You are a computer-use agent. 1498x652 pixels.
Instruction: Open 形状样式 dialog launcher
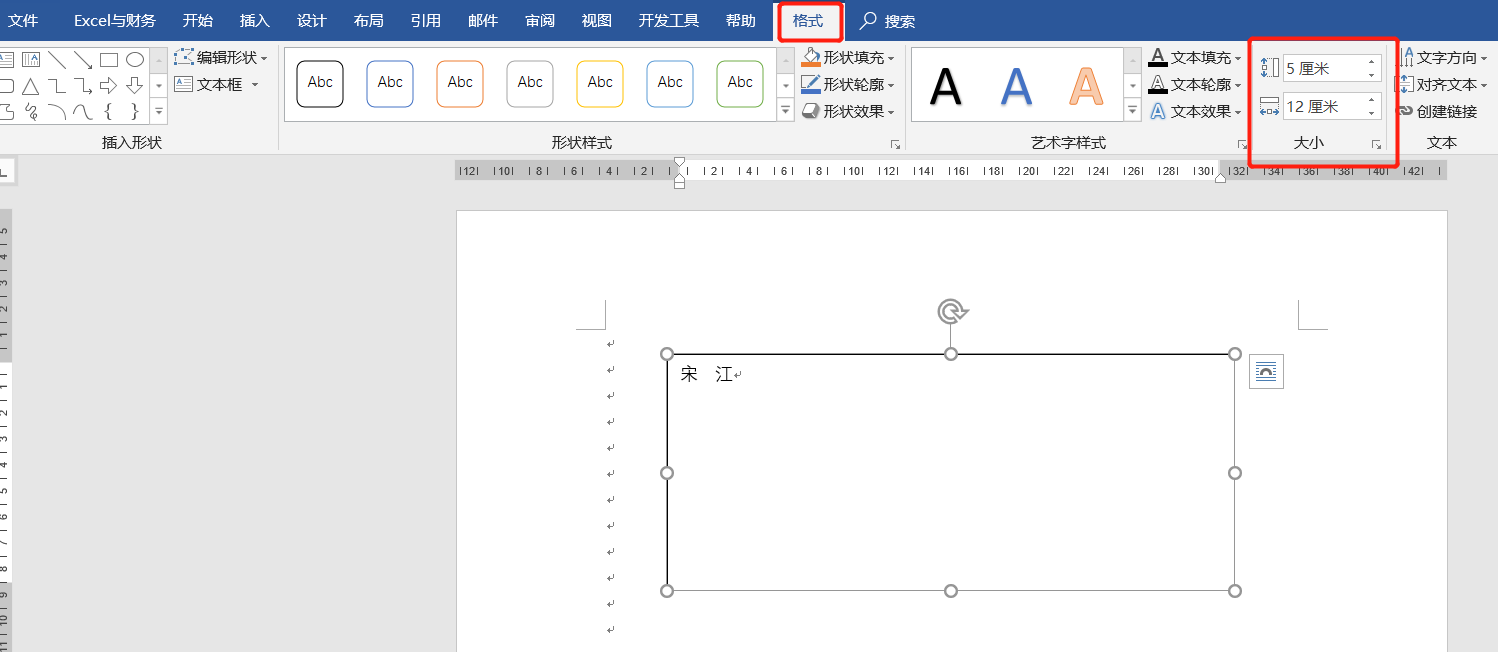click(x=895, y=145)
